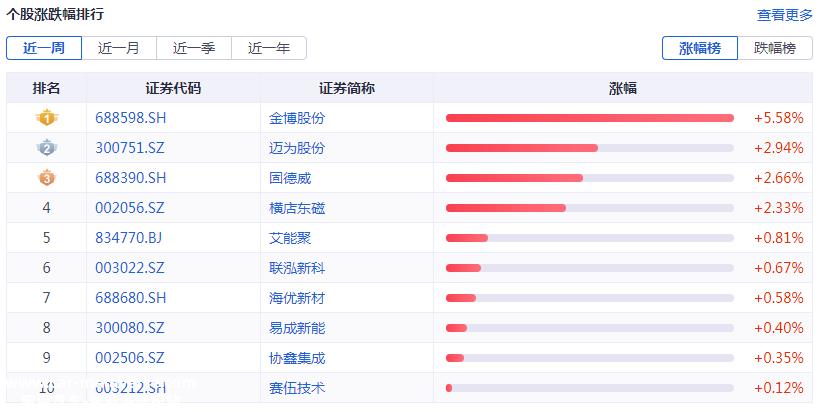This screenshot has height=412, width=823.
Task: Open 海优新材 stock name link
Action: 297,298
